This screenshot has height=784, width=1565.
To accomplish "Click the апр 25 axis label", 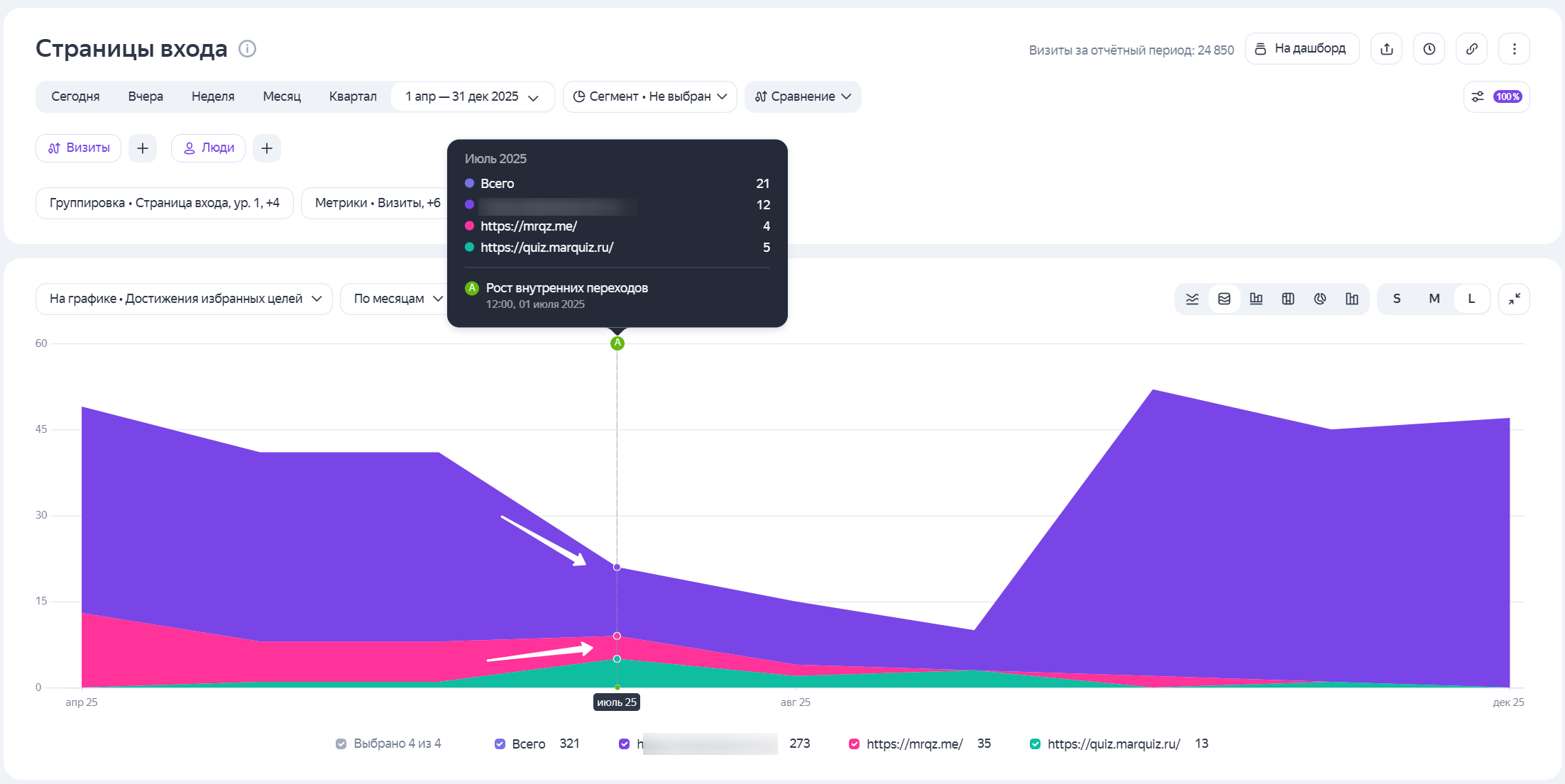I will (82, 702).
